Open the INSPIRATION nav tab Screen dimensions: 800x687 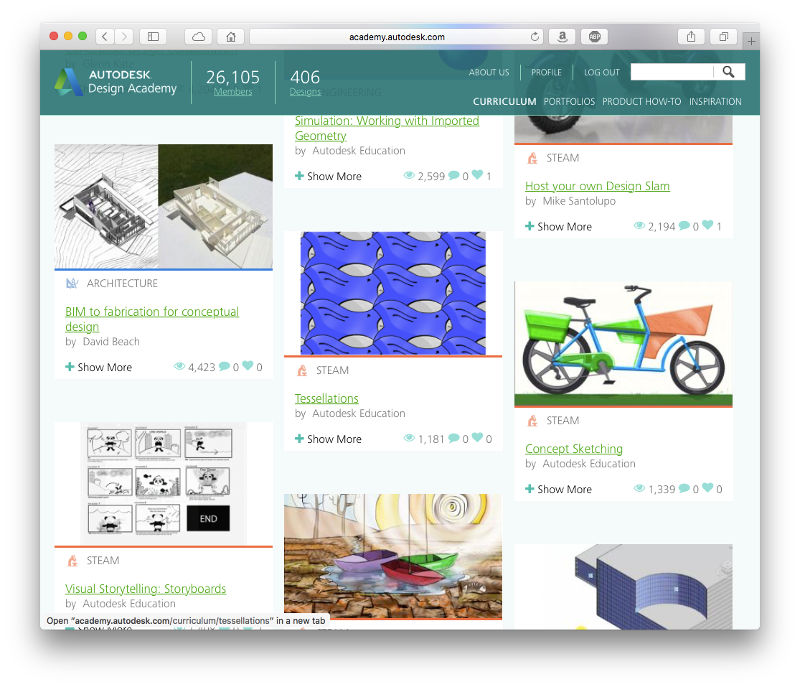click(x=715, y=101)
